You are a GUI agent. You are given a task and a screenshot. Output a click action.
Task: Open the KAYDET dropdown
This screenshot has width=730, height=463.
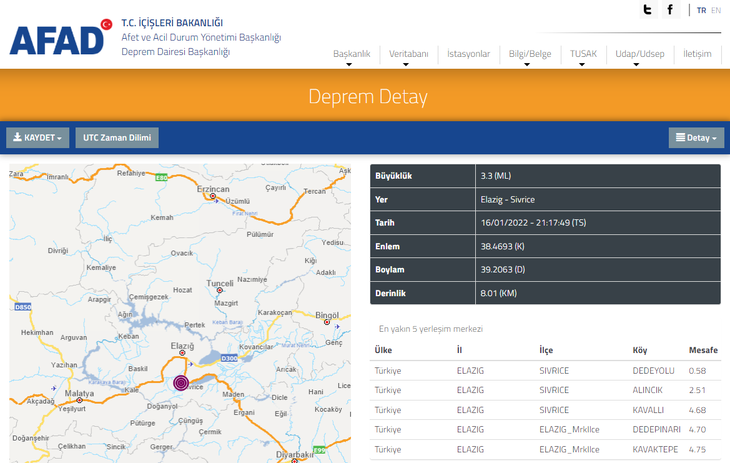point(37,138)
